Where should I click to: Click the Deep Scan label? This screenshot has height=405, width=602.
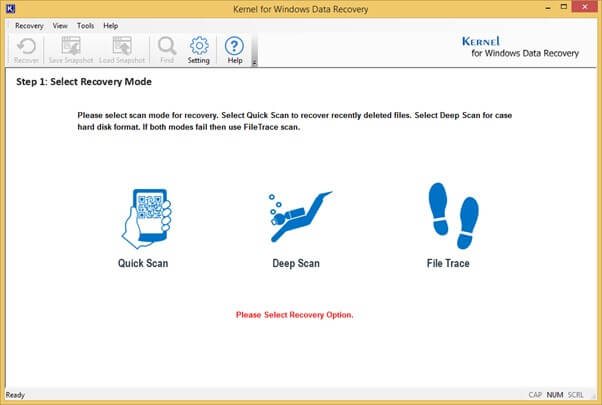296,263
